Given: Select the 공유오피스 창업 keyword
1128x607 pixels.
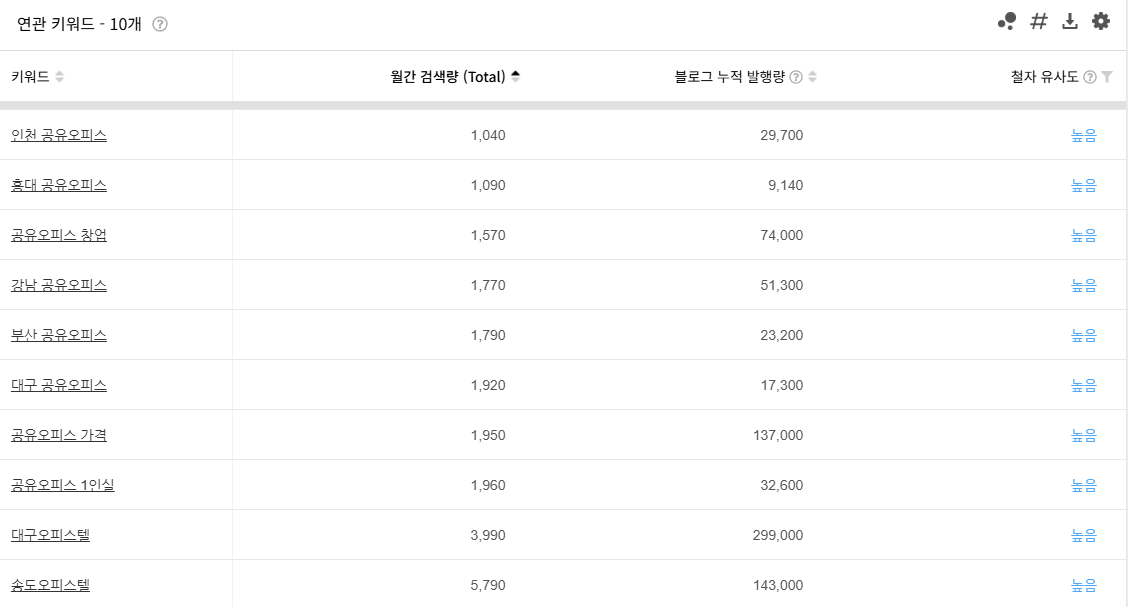Looking at the screenshot, I should point(59,235).
